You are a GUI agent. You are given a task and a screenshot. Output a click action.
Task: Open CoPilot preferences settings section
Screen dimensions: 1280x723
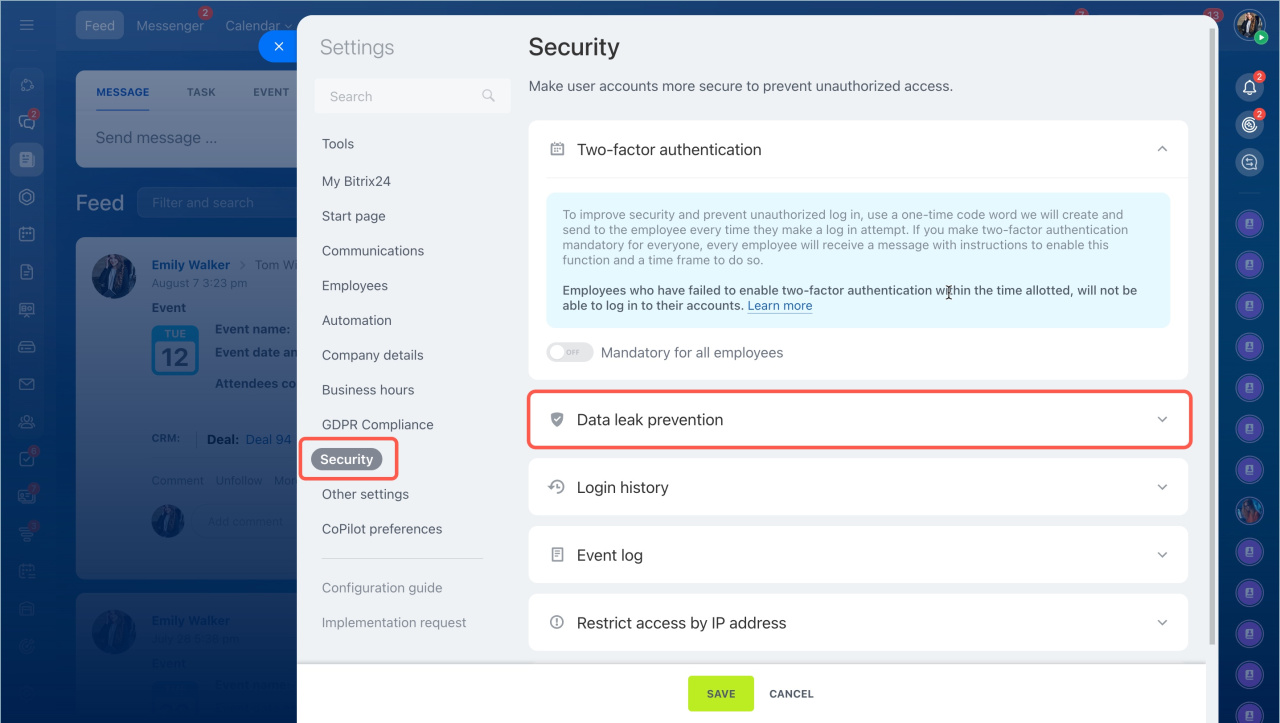[382, 529]
